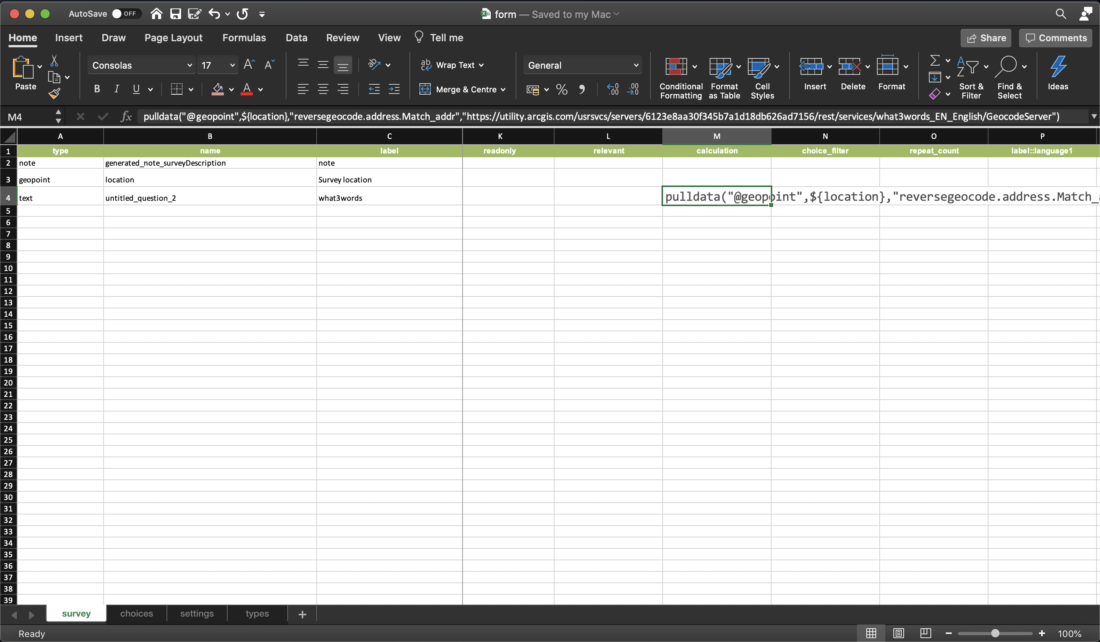Add a new sheet with plus
Screen dimensions: 1100x642
pyautogui.click(x=302, y=614)
